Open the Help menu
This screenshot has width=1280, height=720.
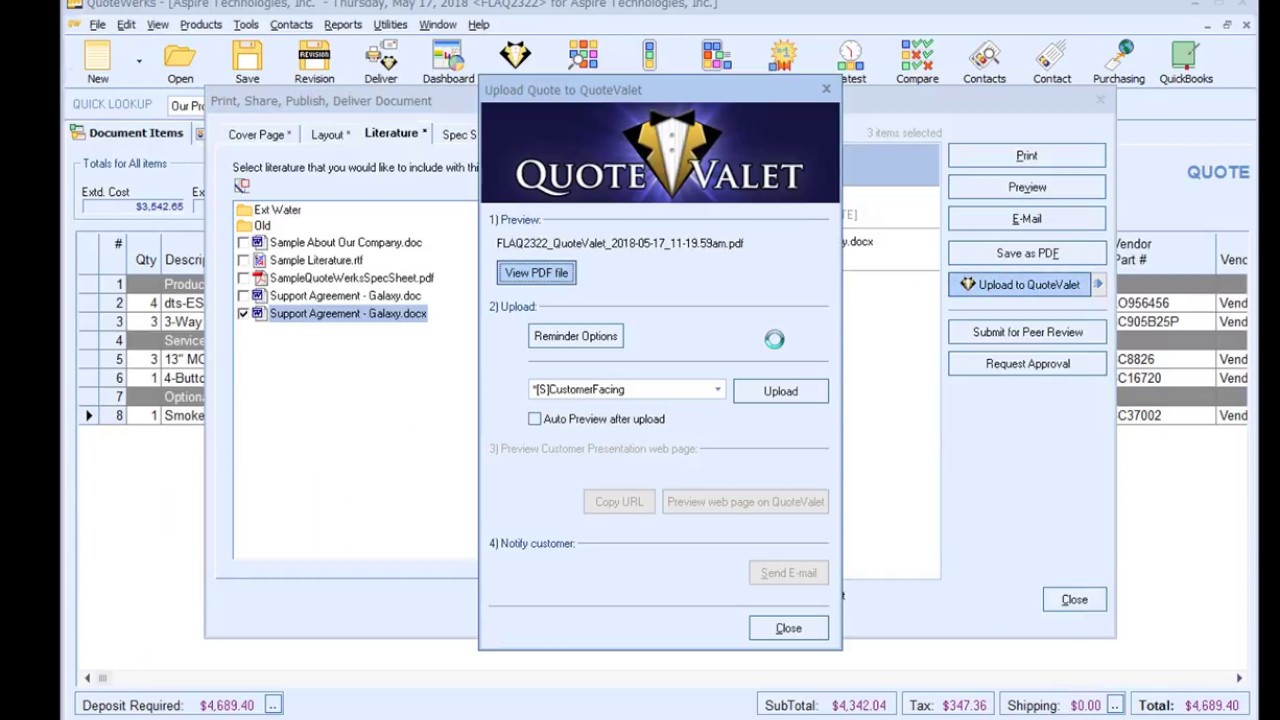click(x=478, y=25)
